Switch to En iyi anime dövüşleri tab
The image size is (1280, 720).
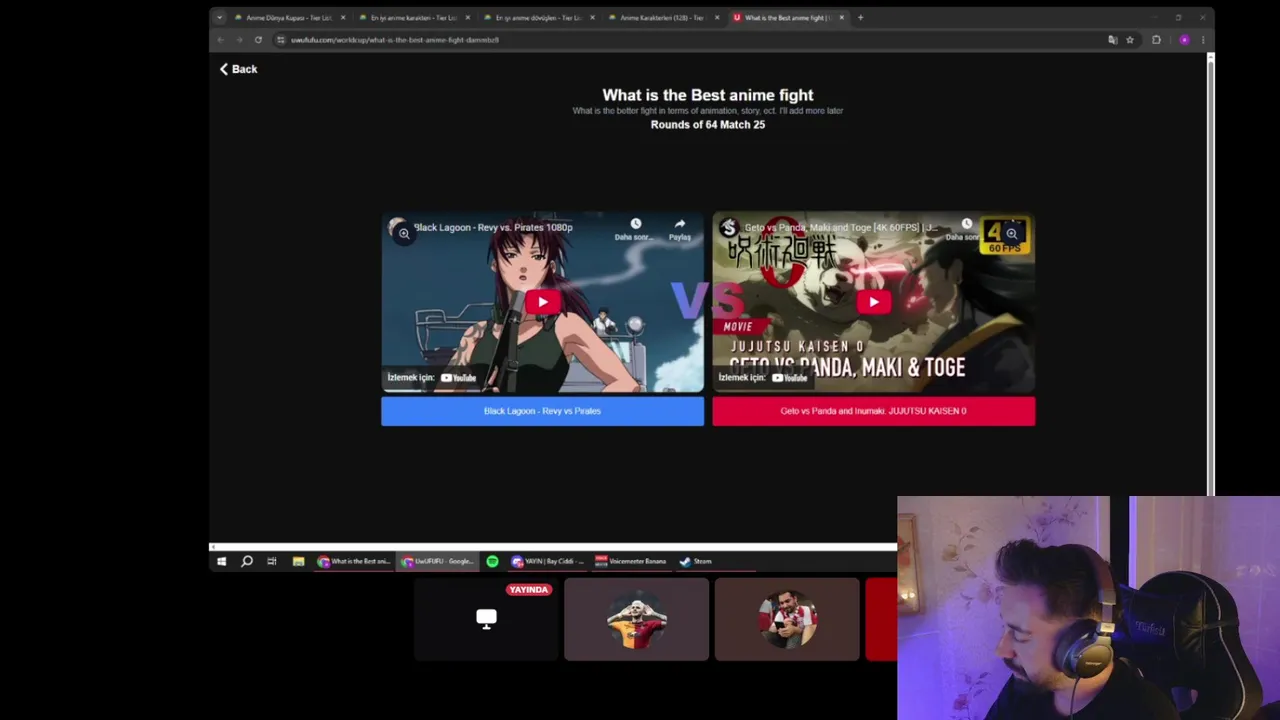pos(539,17)
